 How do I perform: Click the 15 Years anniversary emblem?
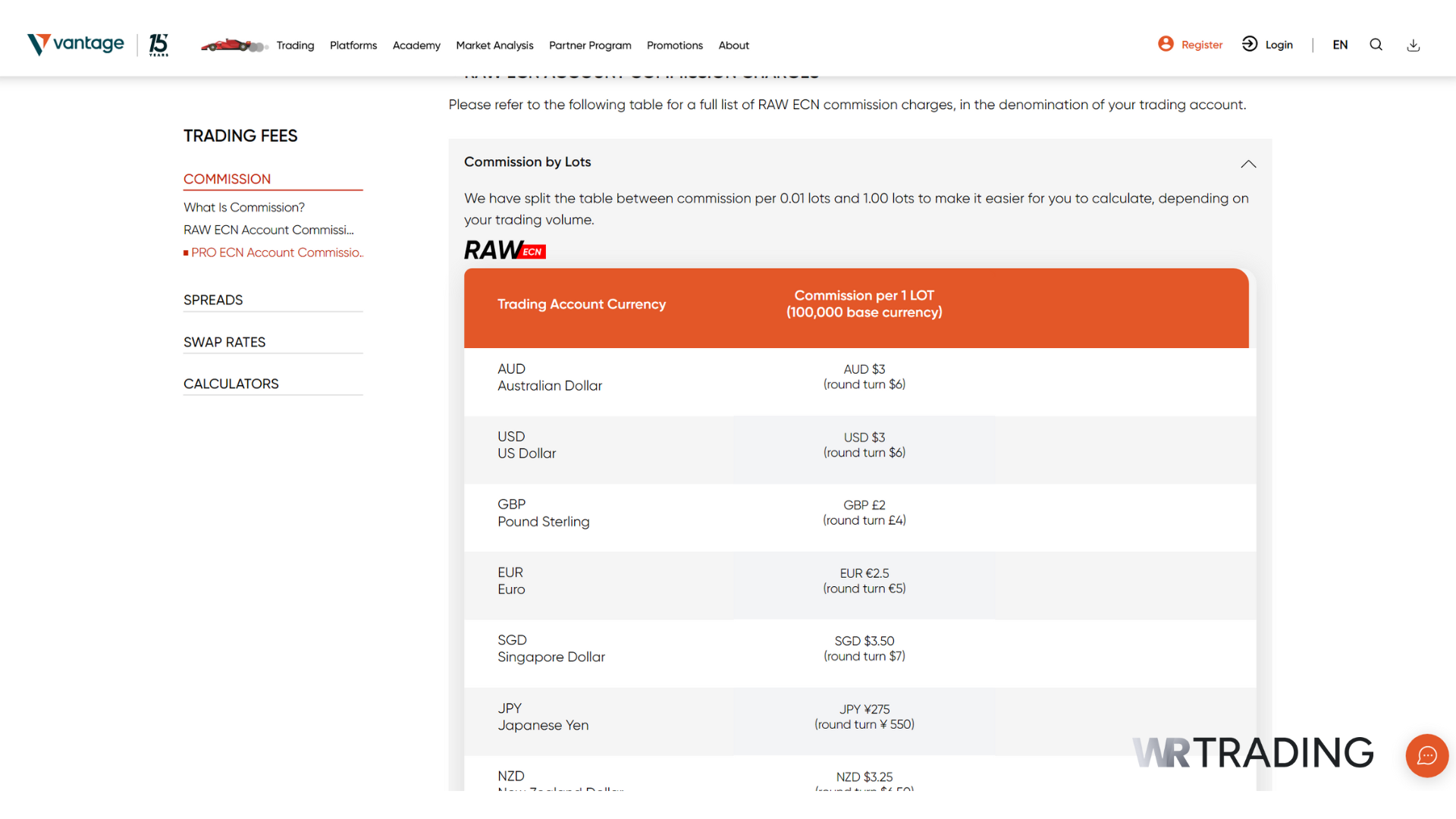[x=158, y=45]
